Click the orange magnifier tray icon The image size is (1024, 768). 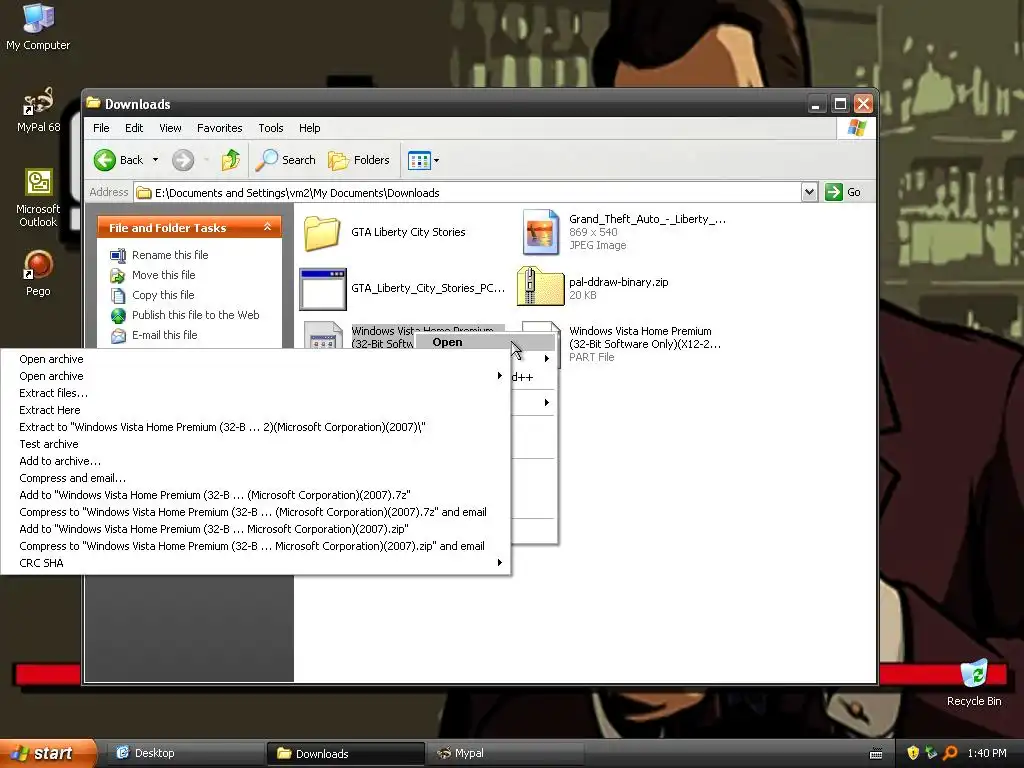coord(950,753)
